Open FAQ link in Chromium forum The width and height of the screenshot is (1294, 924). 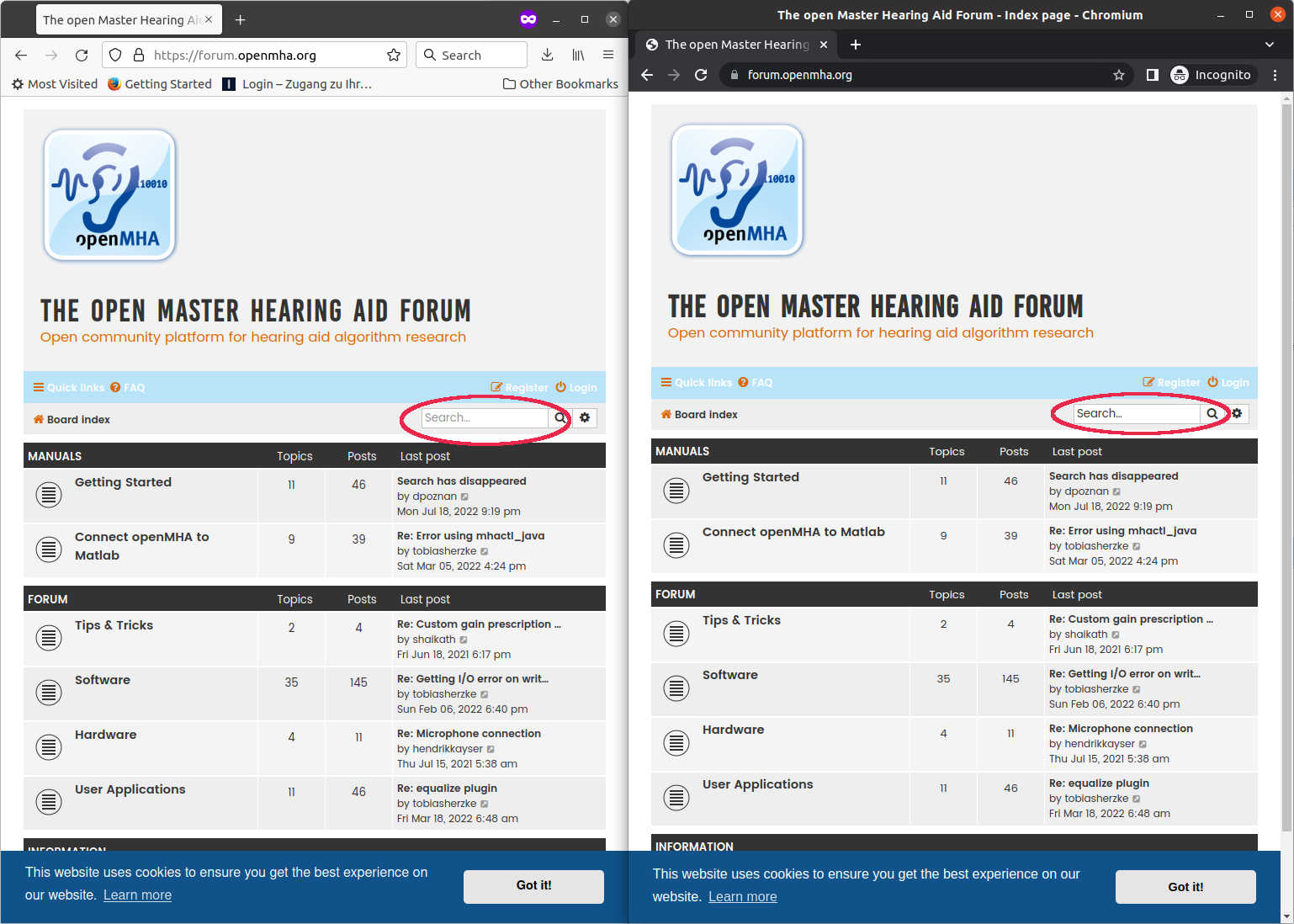(756, 383)
